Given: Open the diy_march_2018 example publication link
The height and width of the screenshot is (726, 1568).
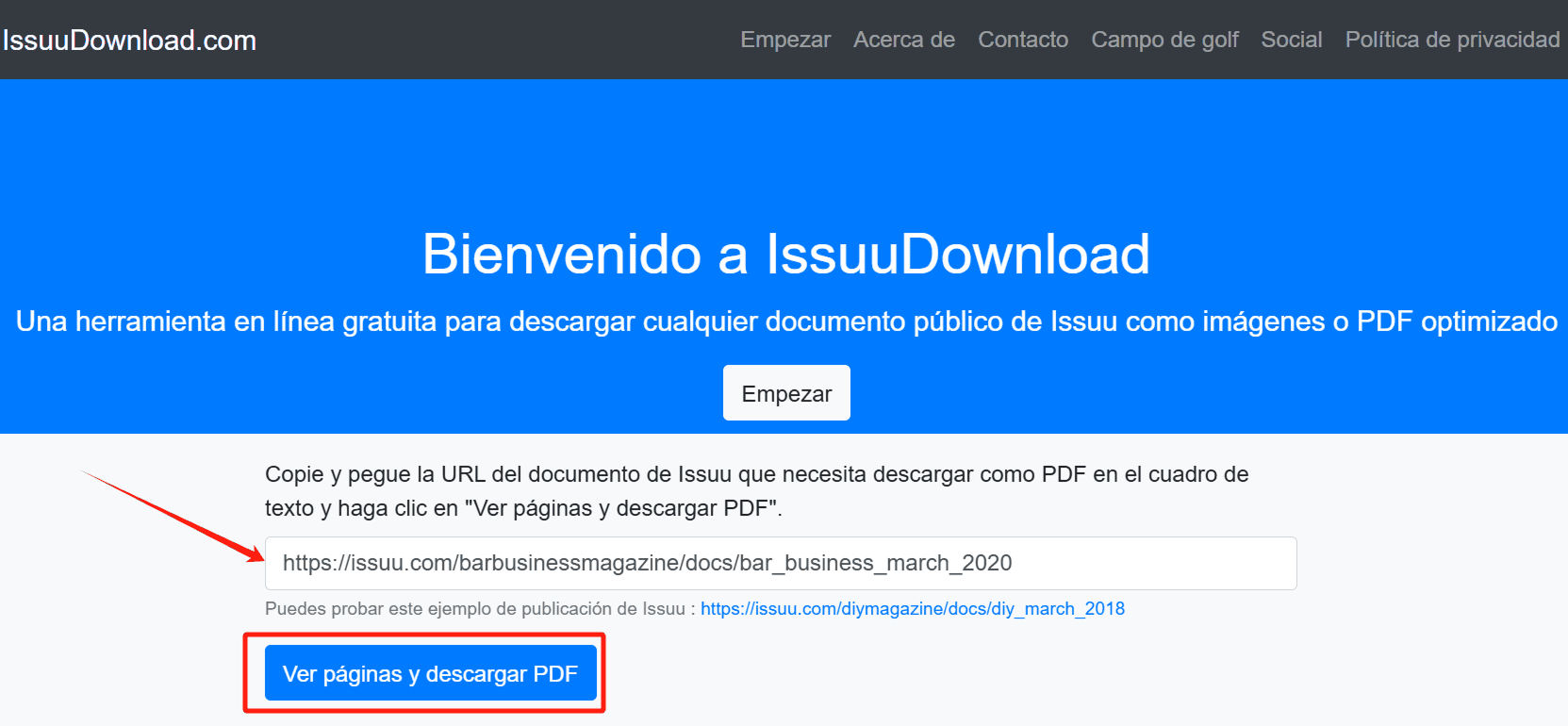Looking at the screenshot, I should (913, 609).
